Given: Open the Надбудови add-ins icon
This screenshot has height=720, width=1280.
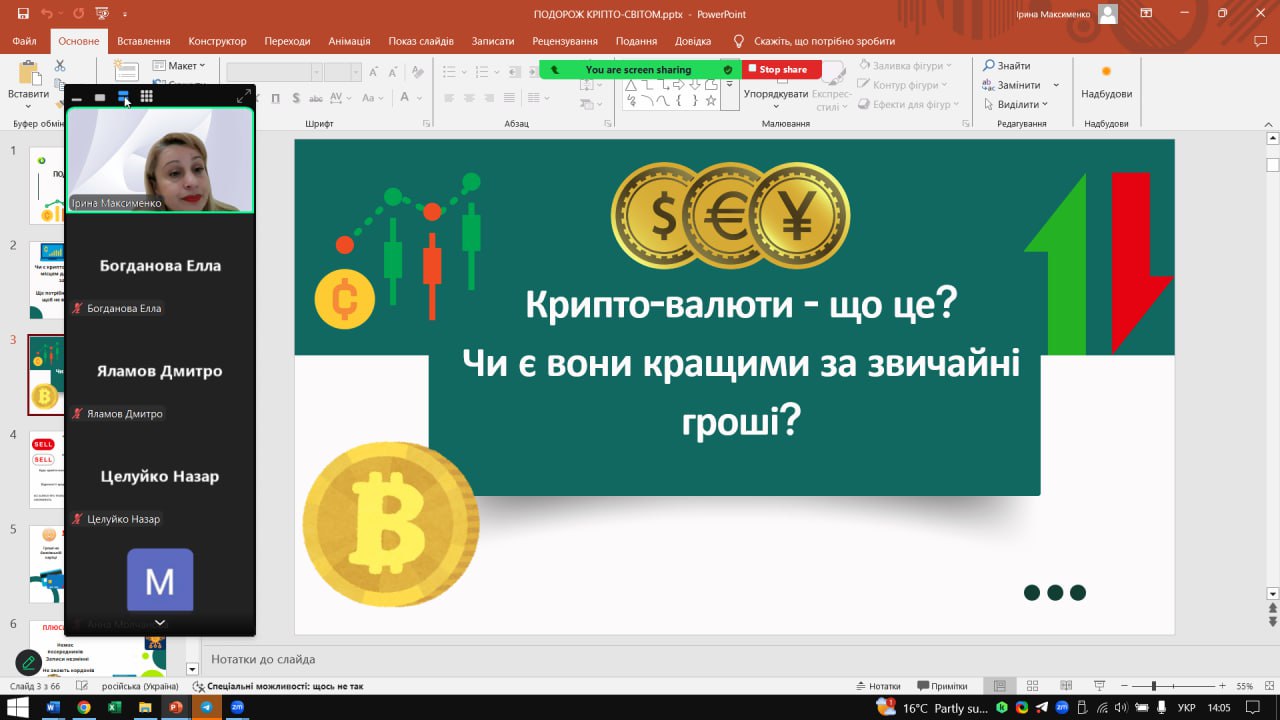Looking at the screenshot, I should point(1106,80).
